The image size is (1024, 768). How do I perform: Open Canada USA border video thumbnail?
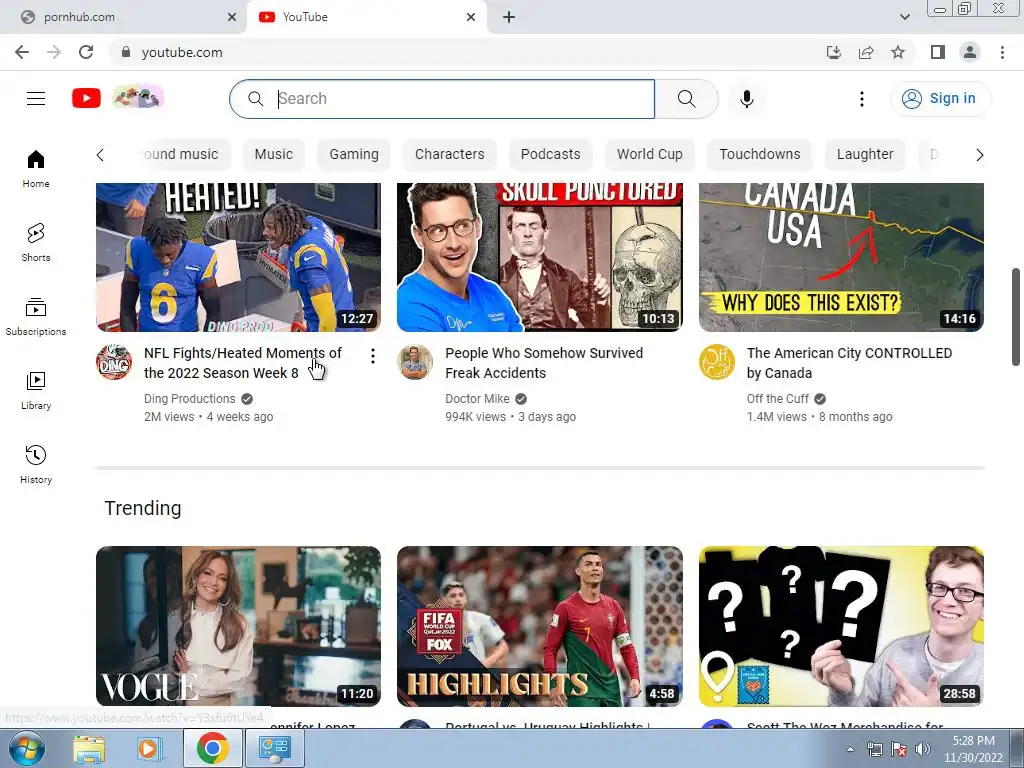point(841,257)
